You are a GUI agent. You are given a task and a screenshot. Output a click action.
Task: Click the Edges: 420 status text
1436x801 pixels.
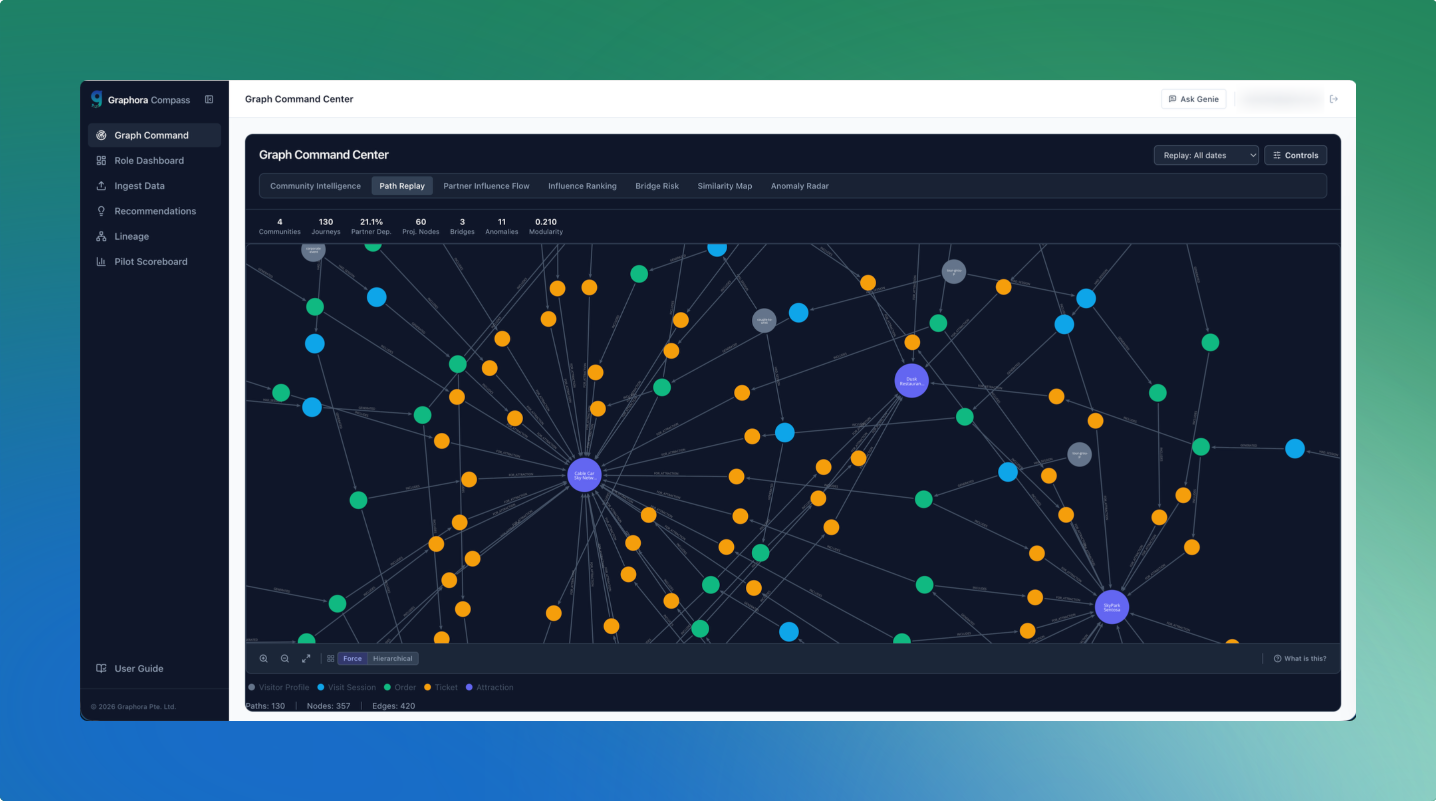coord(394,706)
